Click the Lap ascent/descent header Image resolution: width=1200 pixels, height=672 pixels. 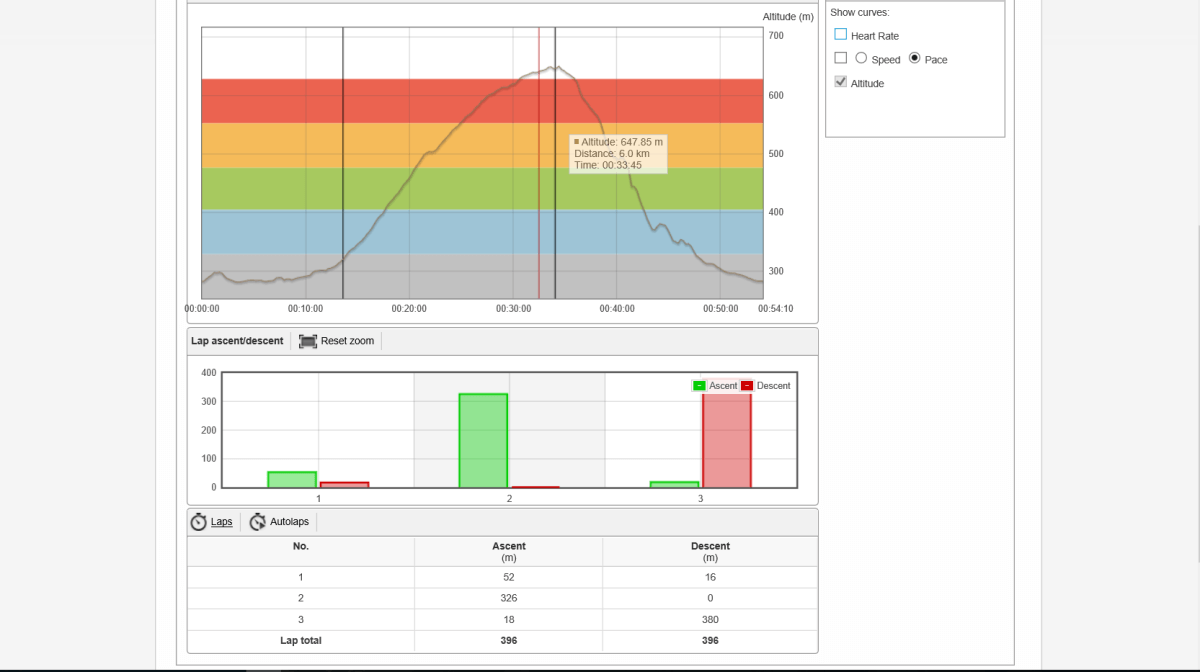pyautogui.click(x=237, y=341)
